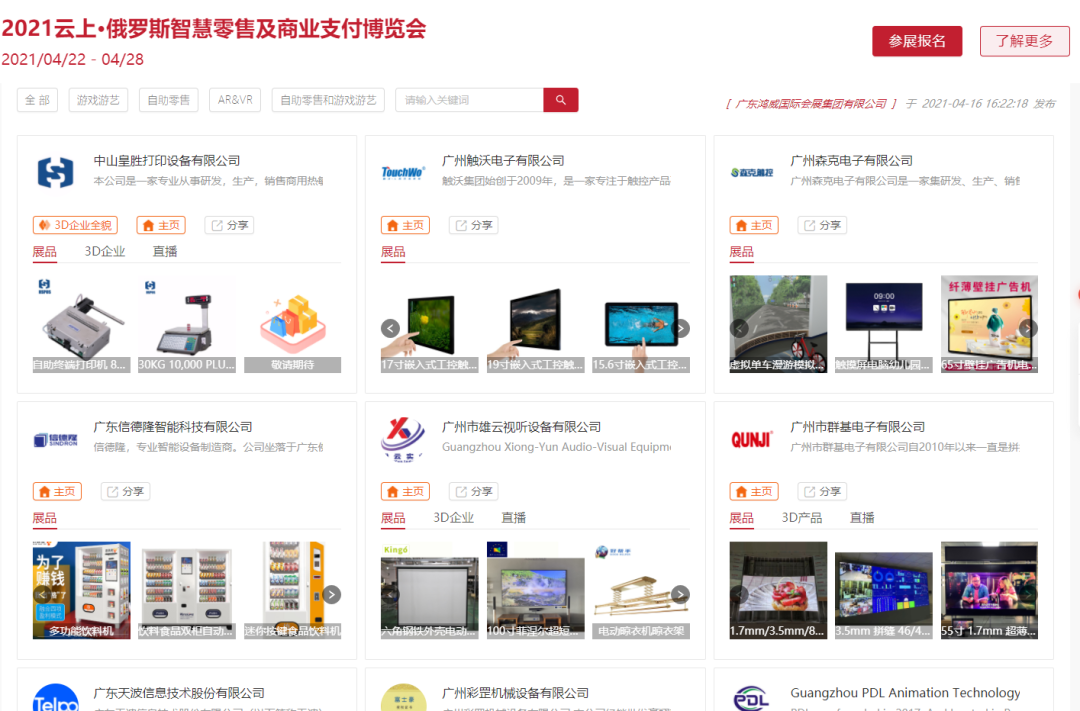Open 广州市雄云视听设备 logo icon
Image resolution: width=1080 pixels, height=711 pixels.
[403, 438]
